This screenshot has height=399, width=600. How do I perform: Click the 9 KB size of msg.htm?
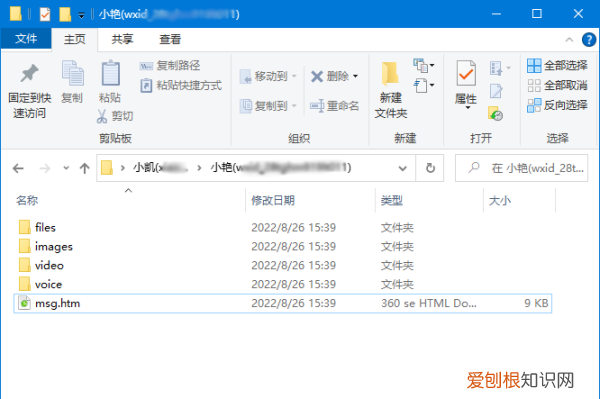pyautogui.click(x=536, y=303)
